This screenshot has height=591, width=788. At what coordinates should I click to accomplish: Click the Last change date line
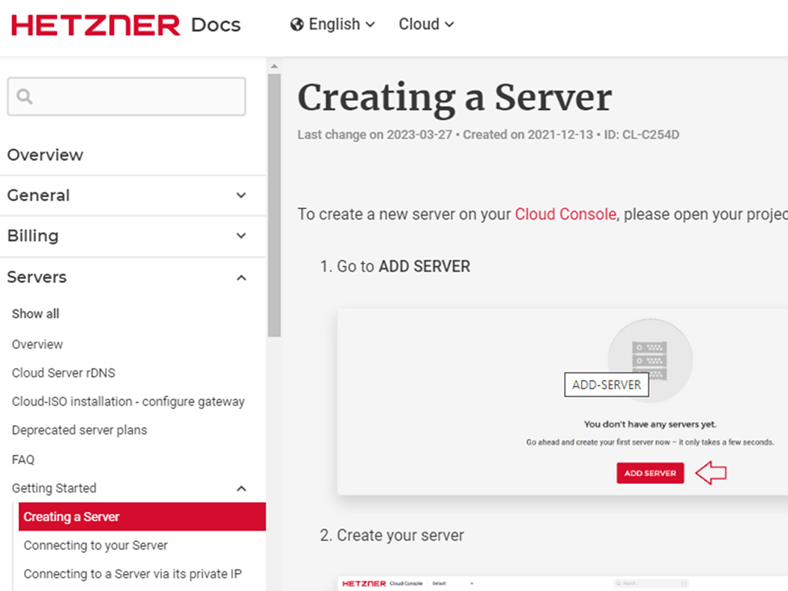coord(488,135)
